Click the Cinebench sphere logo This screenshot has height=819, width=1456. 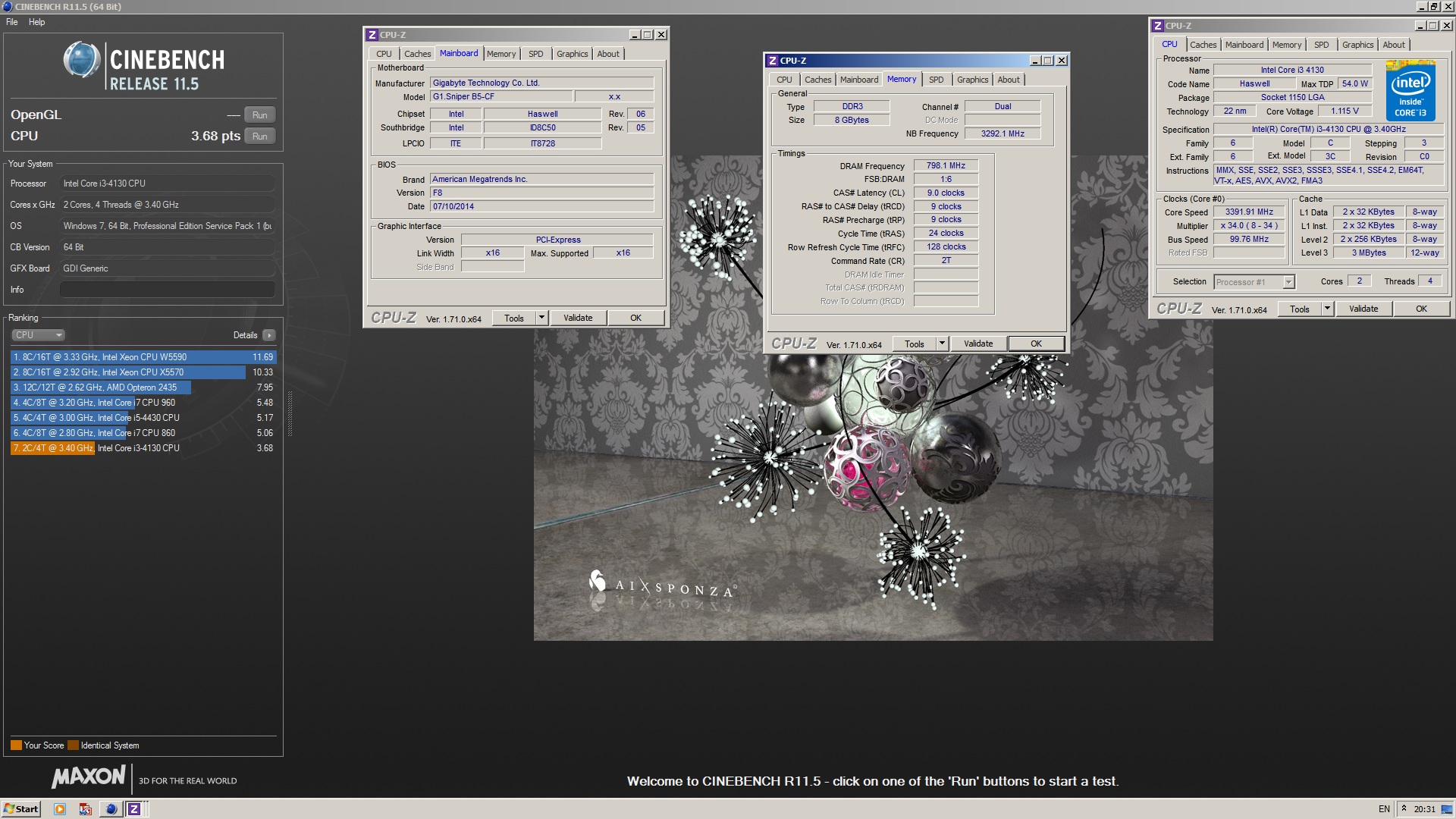click(82, 61)
